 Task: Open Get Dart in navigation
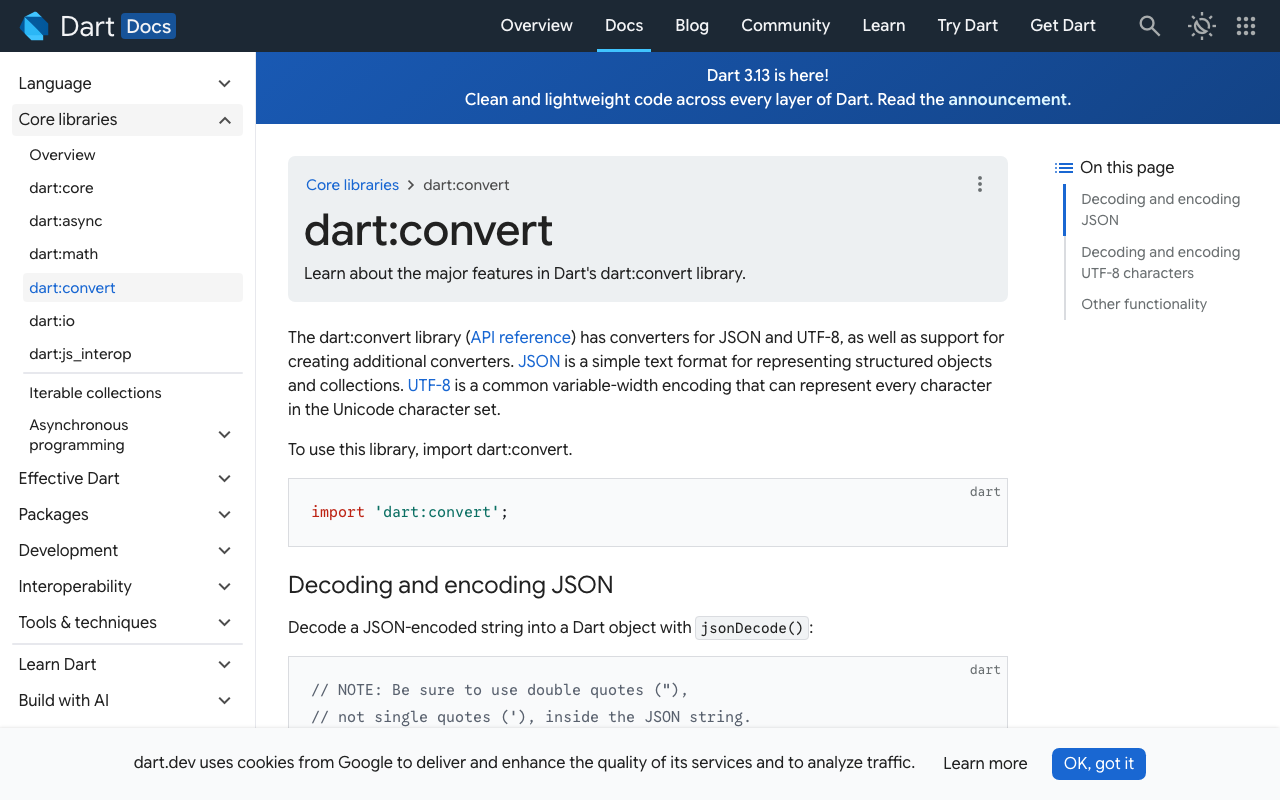click(1063, 26)
